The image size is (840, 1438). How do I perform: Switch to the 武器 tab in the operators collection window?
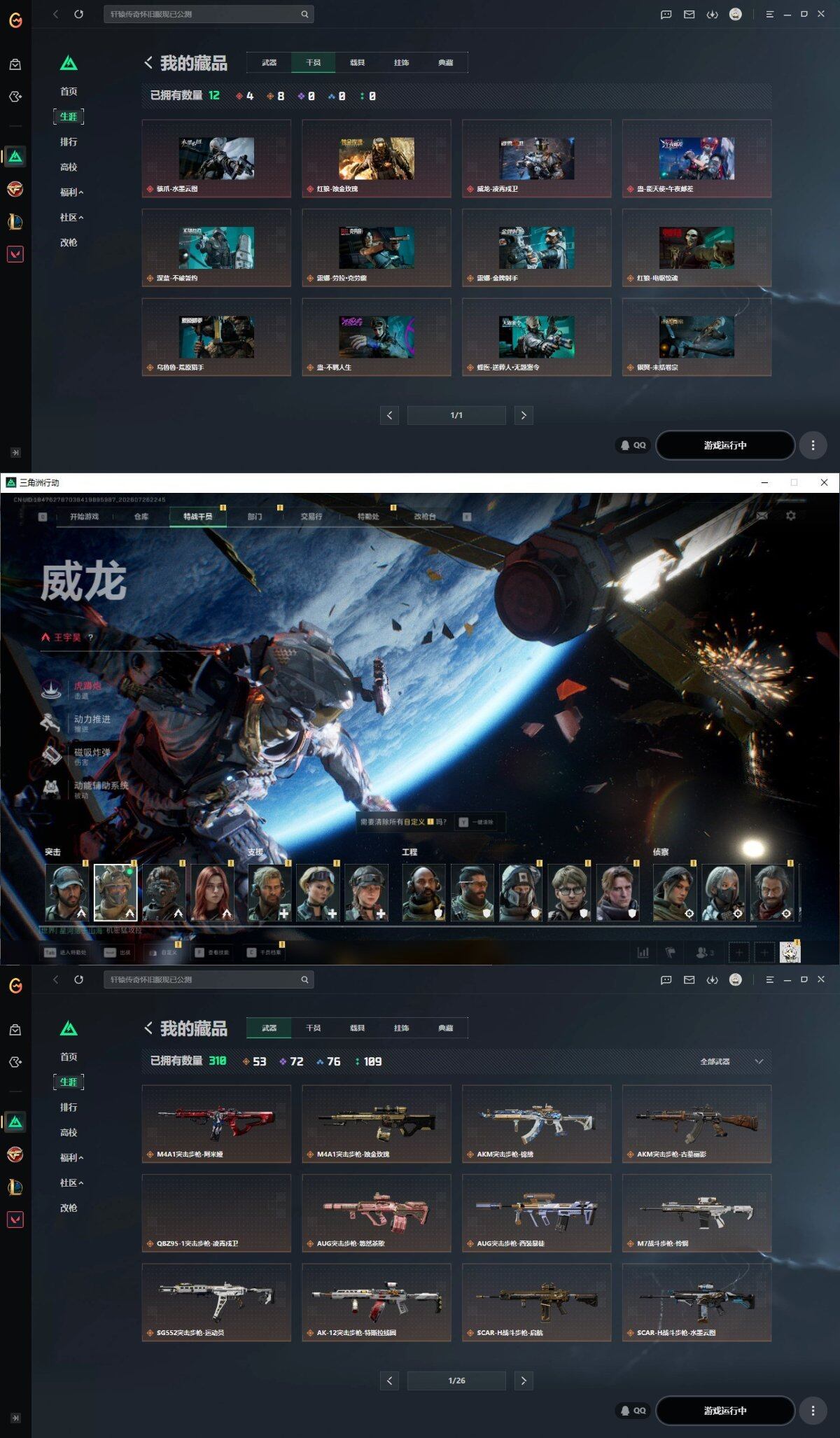click(269, 62)
